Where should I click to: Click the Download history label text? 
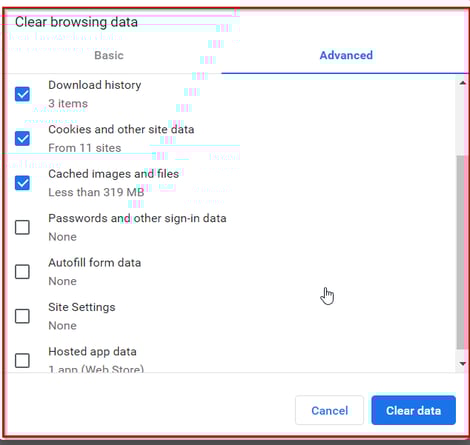[95, 85]
